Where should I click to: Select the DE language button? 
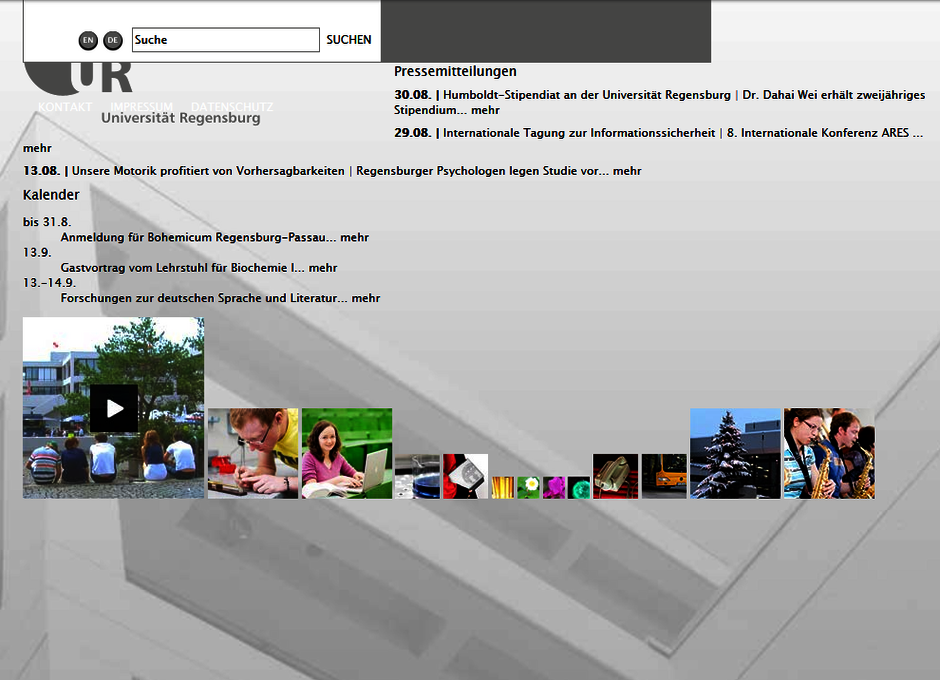point(113,40)
